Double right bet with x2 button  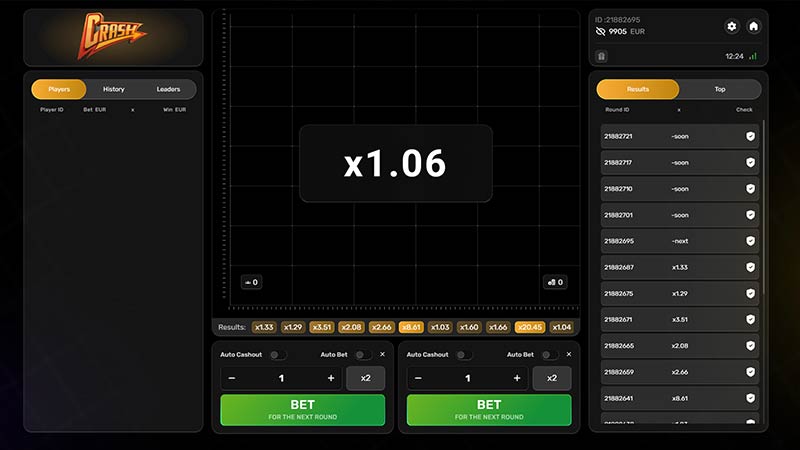point(552,378)
